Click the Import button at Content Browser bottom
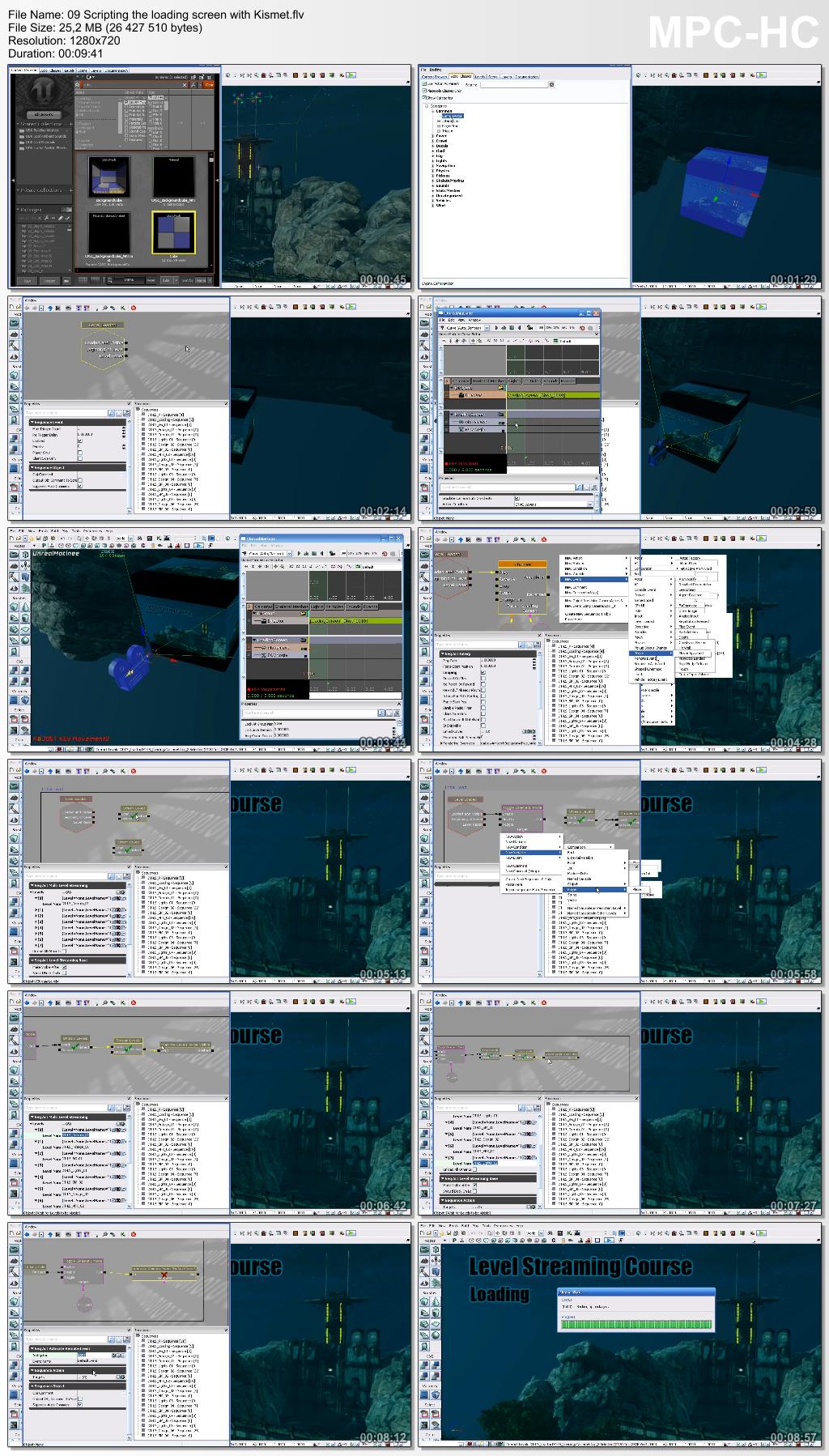This screenshot has width=829, height=1456. pos(49,281)
